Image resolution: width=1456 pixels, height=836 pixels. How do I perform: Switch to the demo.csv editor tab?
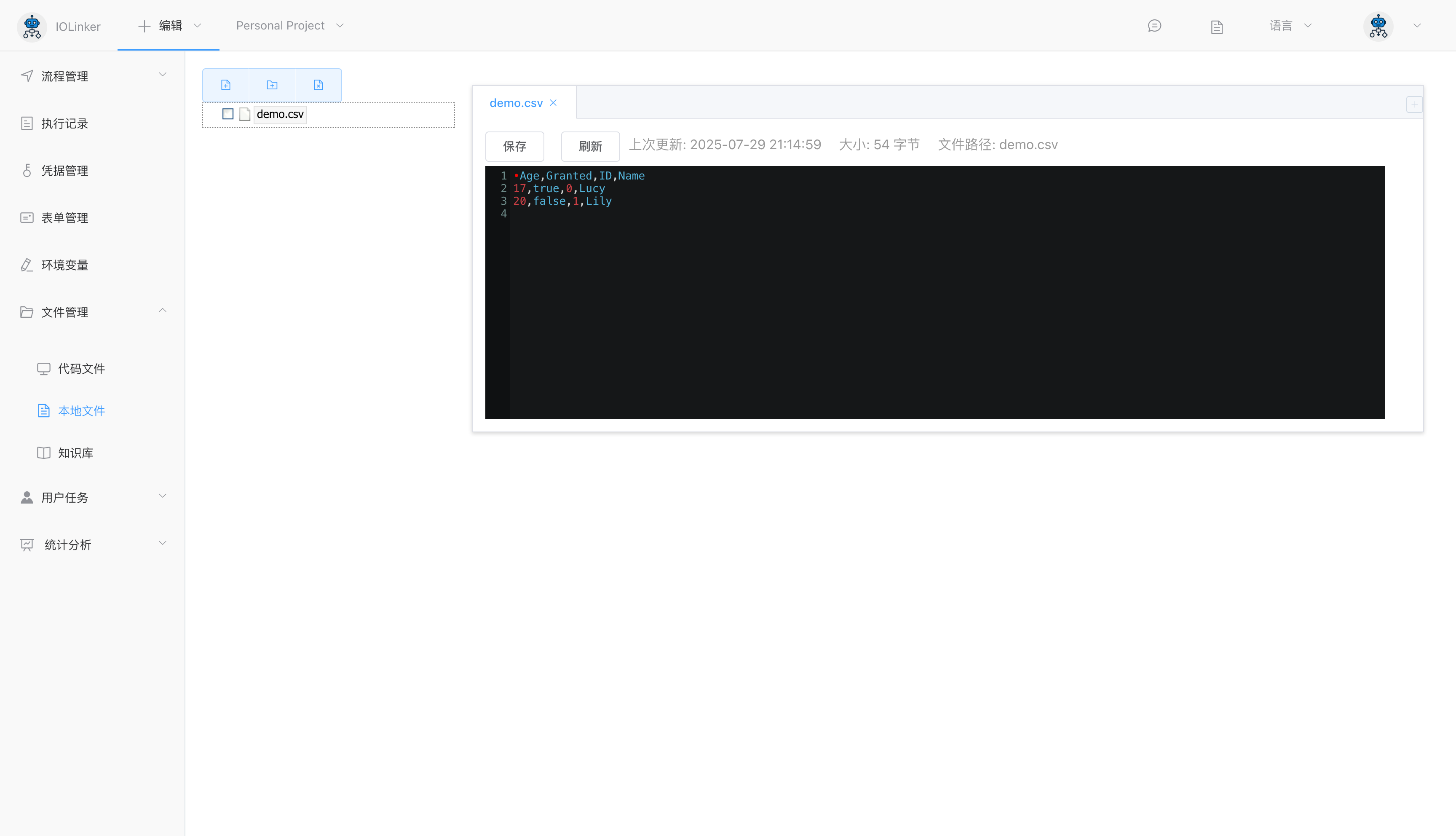(x=515, y=102)
